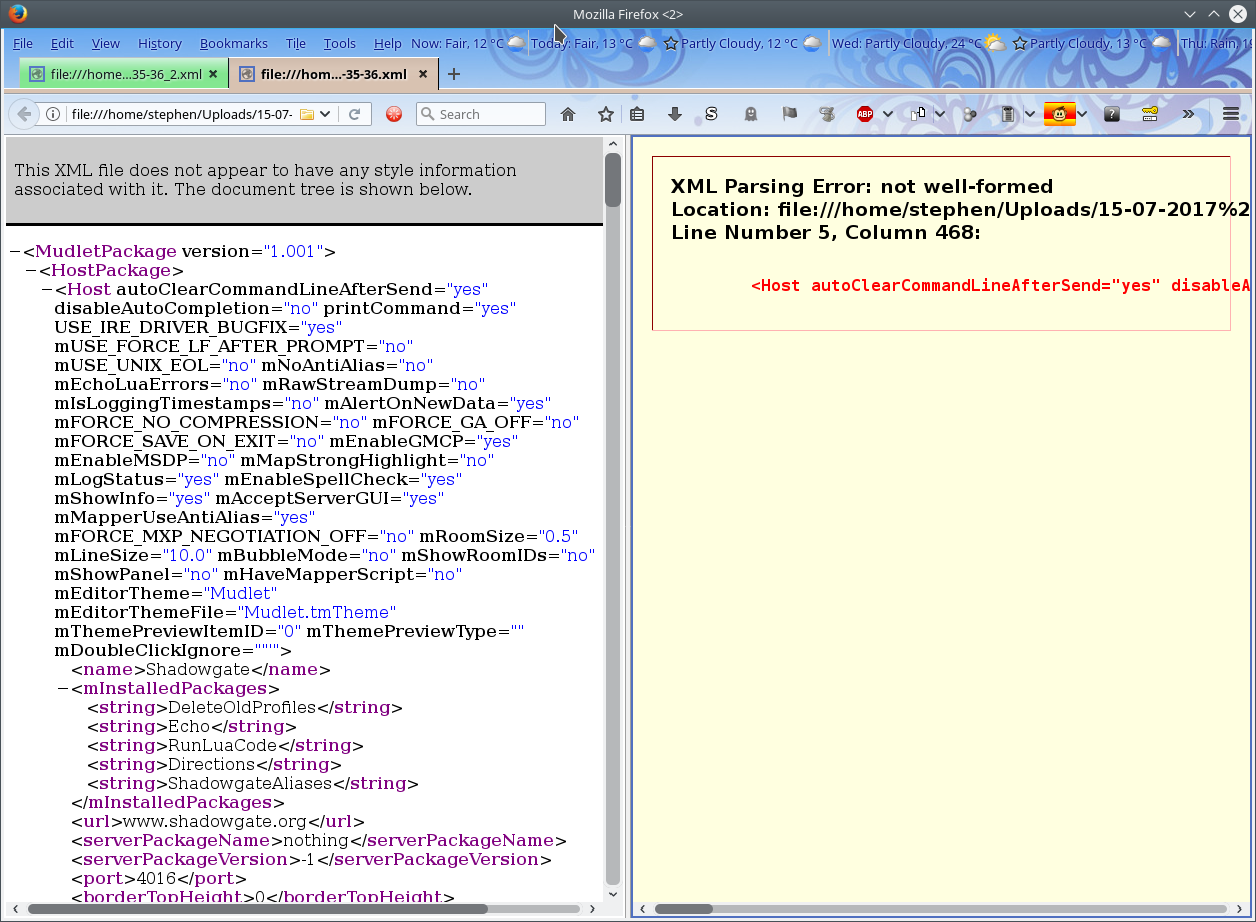Image resolution: width=1256 pixels, height=922 pixels.
Task: Open copy documents icon dropdown arrow
Action: [x=940, y=114]
